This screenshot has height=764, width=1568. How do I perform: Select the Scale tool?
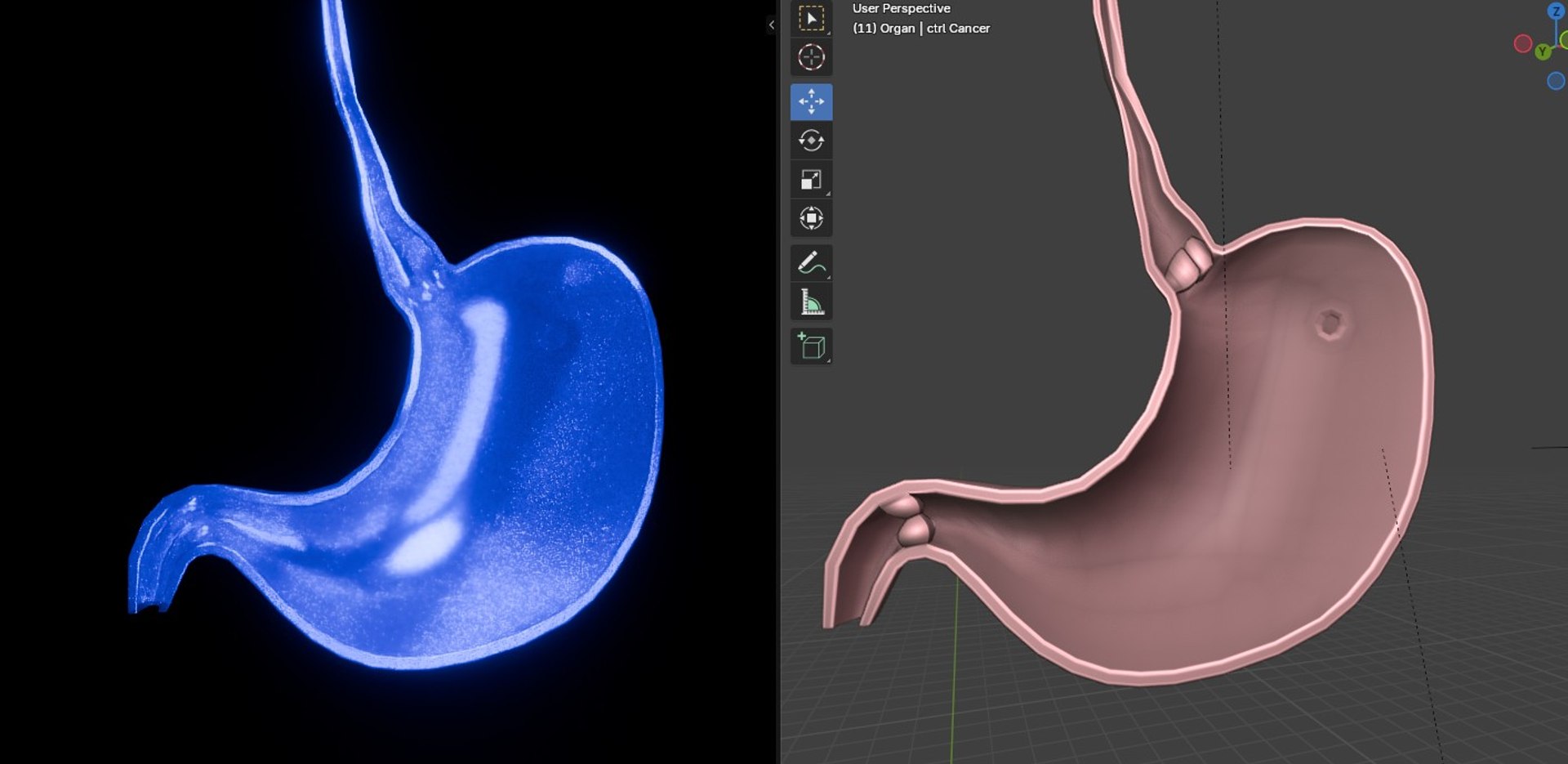pos(811,180)
